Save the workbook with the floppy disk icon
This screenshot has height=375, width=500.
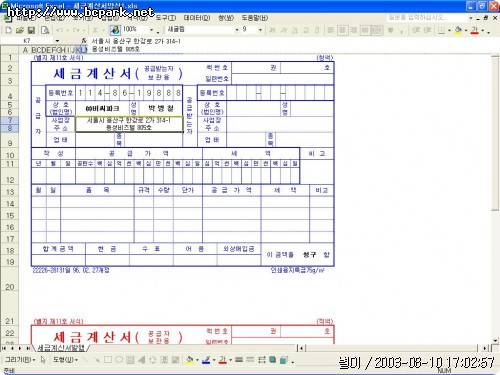(x=31, y=30)
